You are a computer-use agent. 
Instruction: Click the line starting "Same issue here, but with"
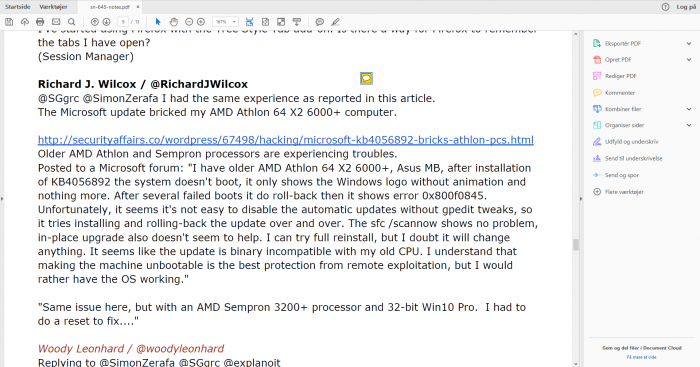[282, 307]
